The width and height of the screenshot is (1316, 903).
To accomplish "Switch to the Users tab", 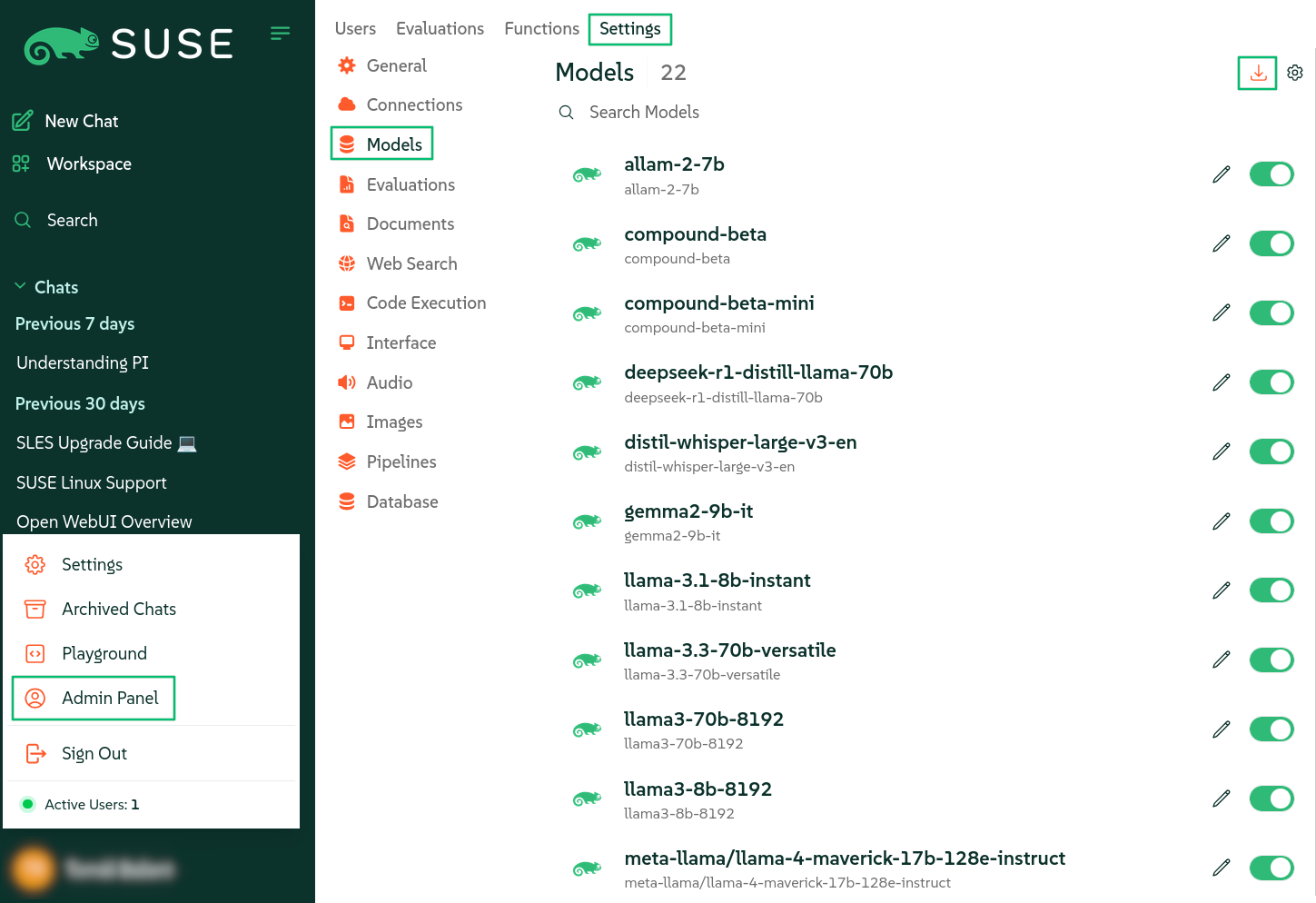I will pos(355,29).
